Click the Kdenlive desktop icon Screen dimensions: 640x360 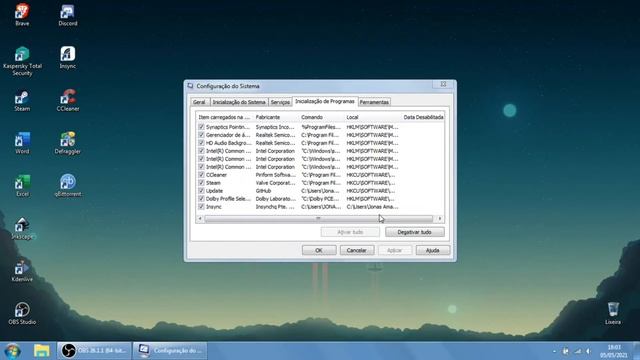22,271
